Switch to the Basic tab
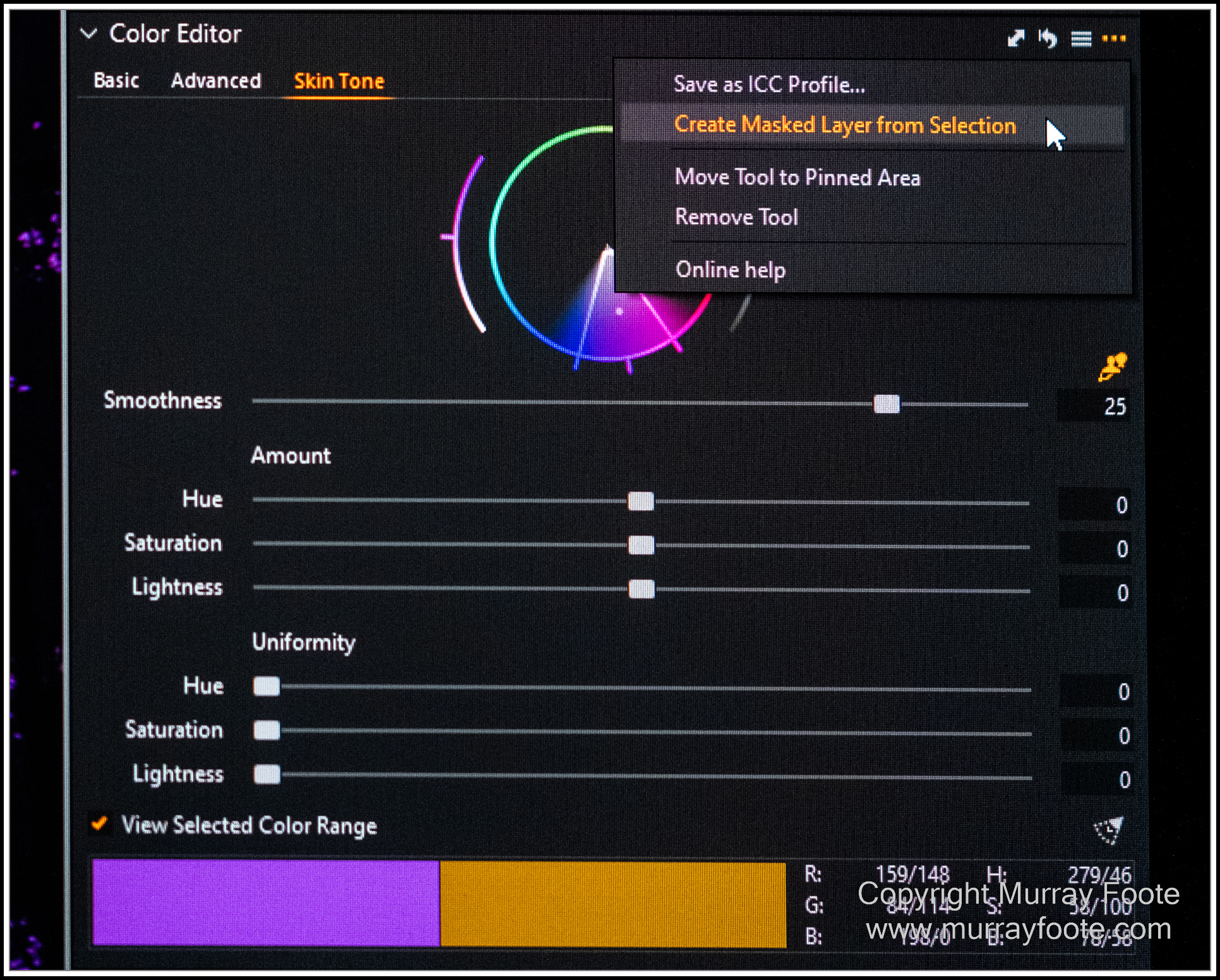 pyautogui.click(x=116, y=81)
